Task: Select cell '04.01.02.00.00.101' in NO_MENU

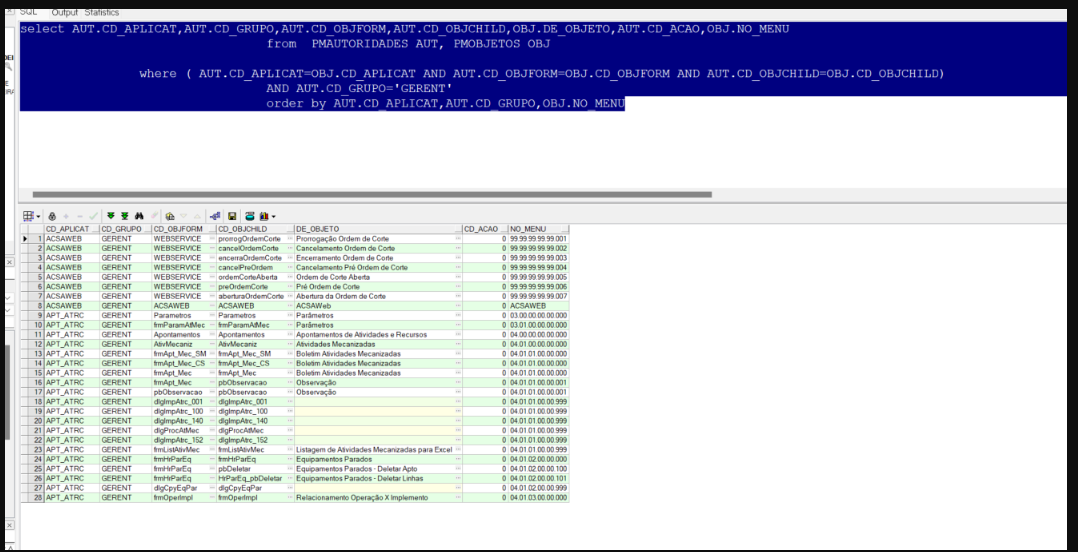Action: (x=538, y=478)
